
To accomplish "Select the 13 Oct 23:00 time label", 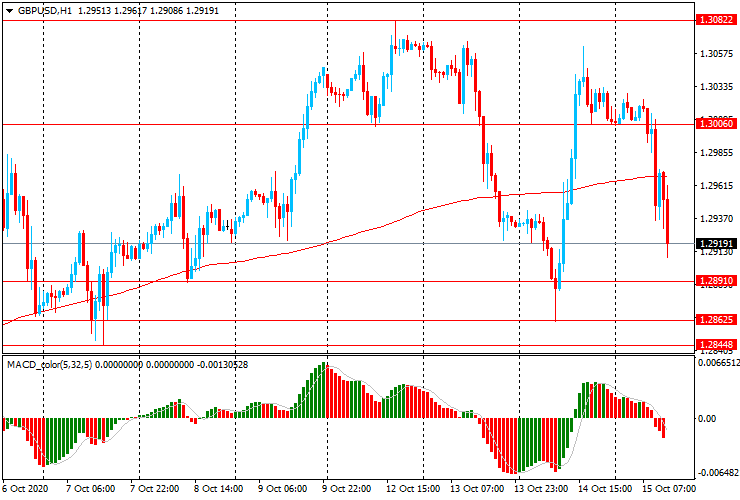I will 541,488.
